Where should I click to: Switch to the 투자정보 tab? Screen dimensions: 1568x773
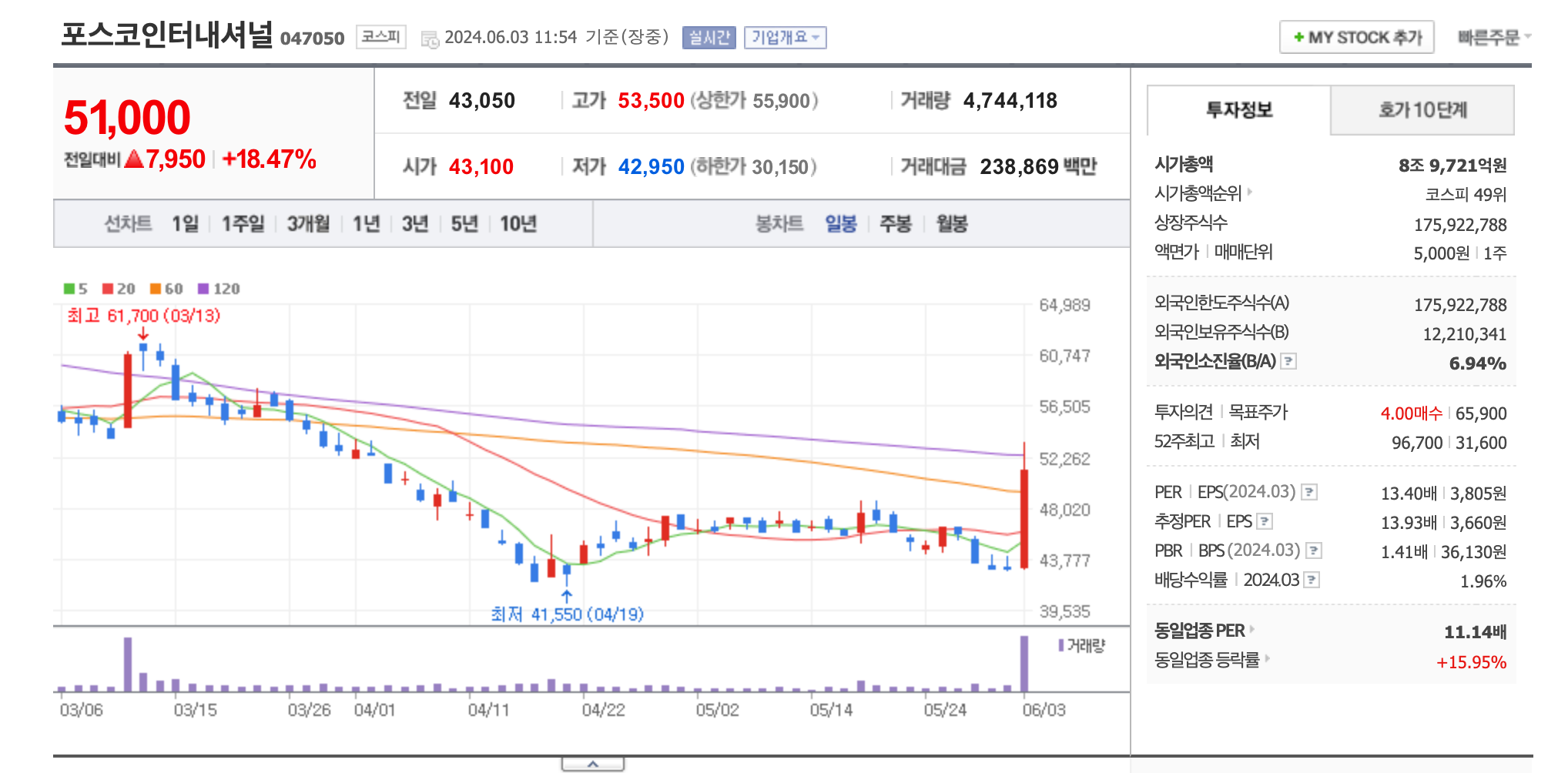(x=1238, y=110)
